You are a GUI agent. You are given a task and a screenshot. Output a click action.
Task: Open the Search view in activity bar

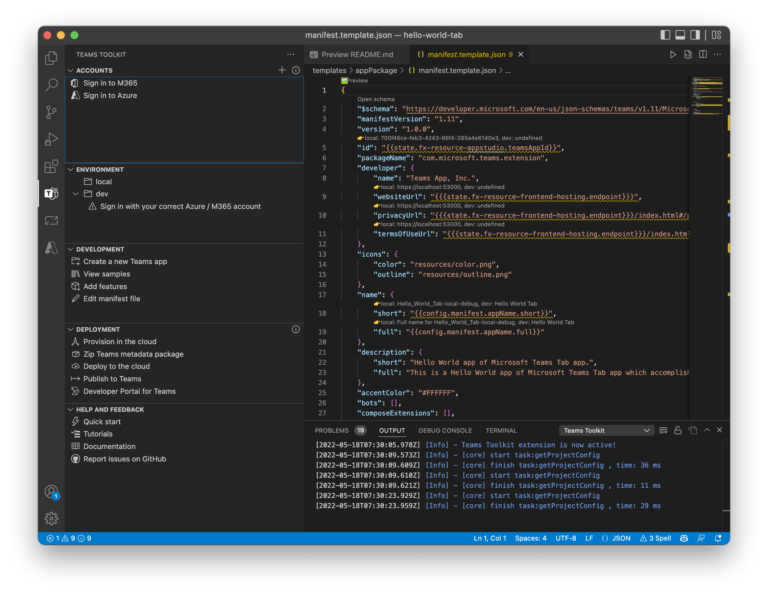click(x=51, y=85)
